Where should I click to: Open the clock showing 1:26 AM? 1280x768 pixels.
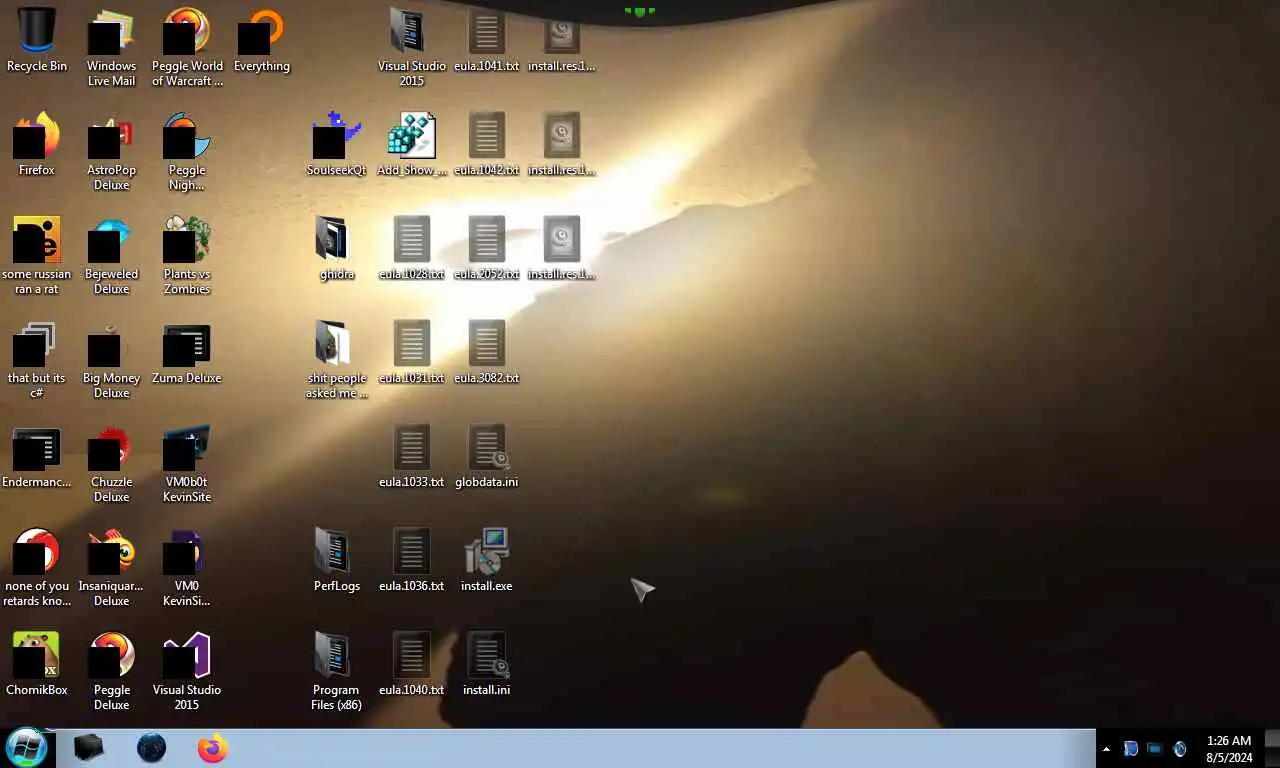(1229, 749)
